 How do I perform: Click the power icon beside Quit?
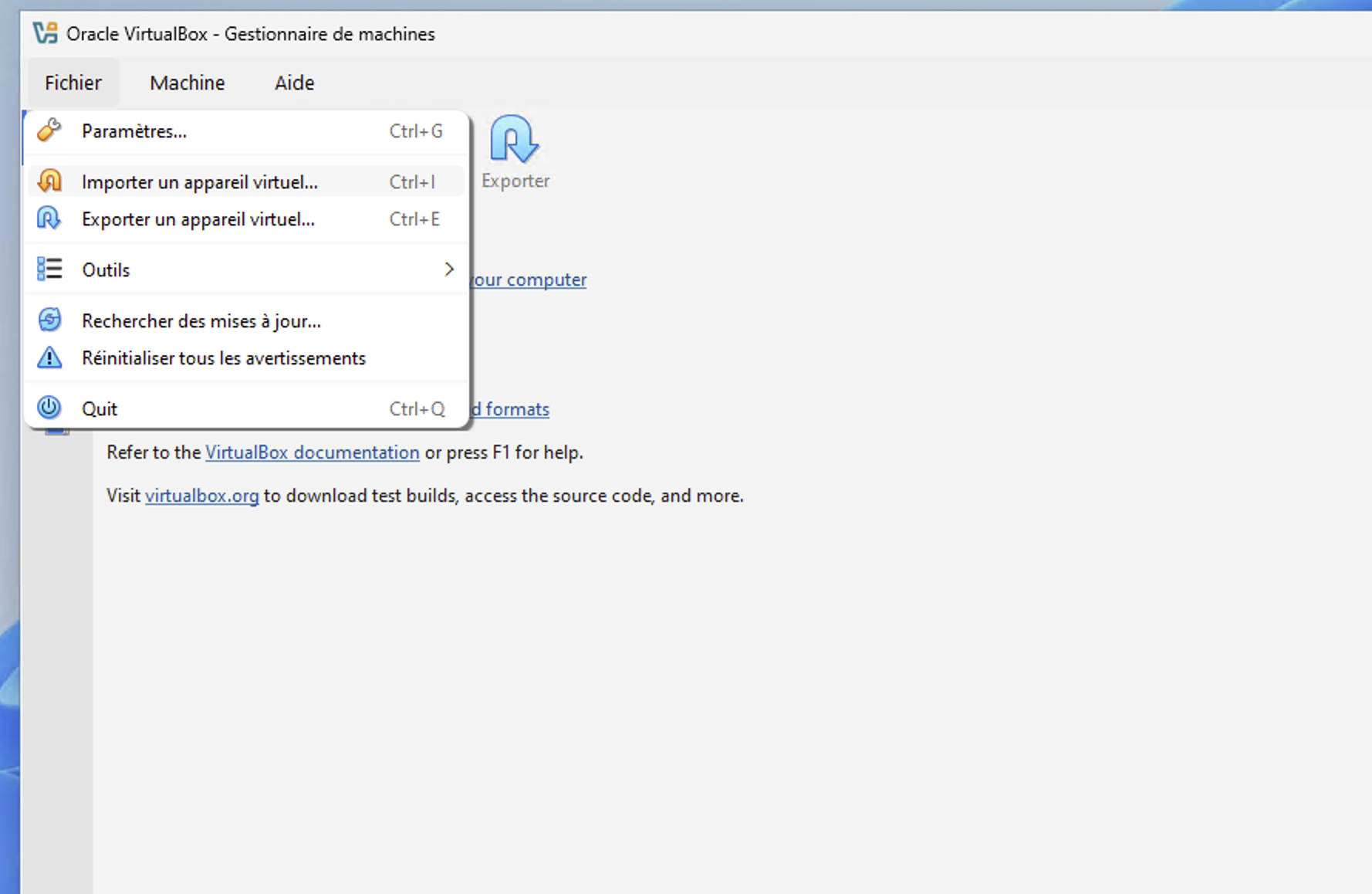[49, 408]
